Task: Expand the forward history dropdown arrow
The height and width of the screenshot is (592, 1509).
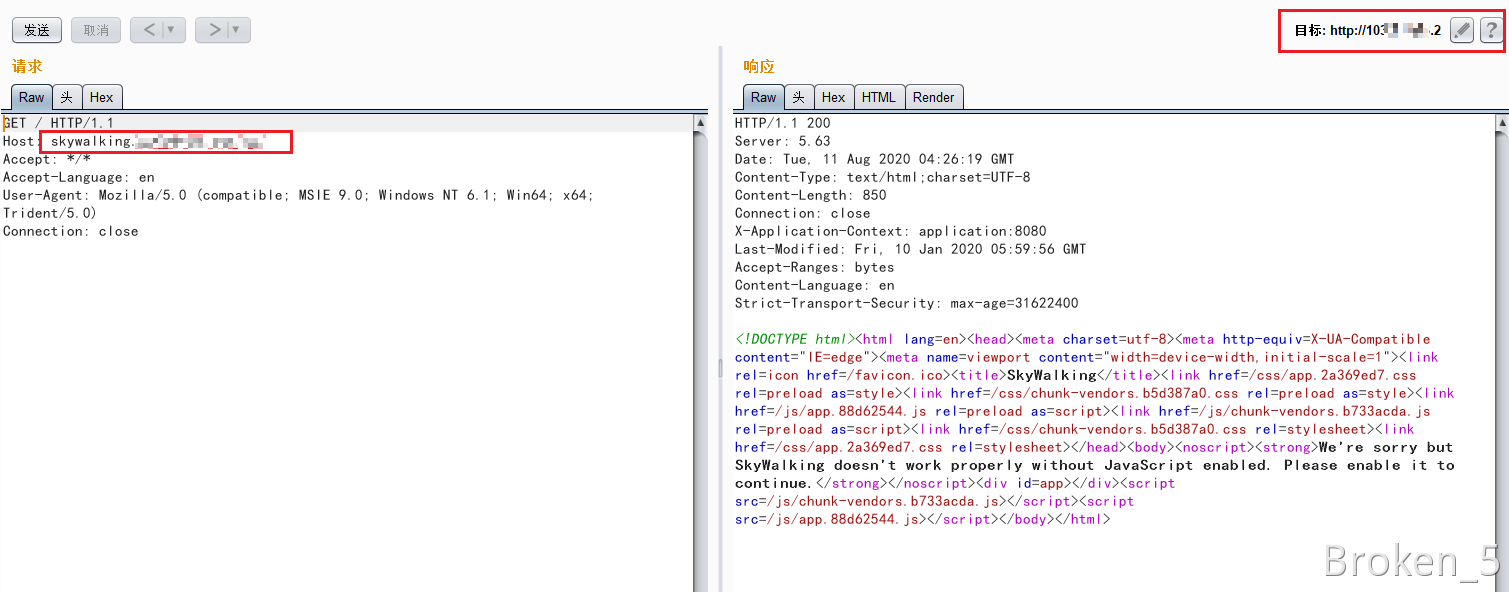Action: point(237,30)
